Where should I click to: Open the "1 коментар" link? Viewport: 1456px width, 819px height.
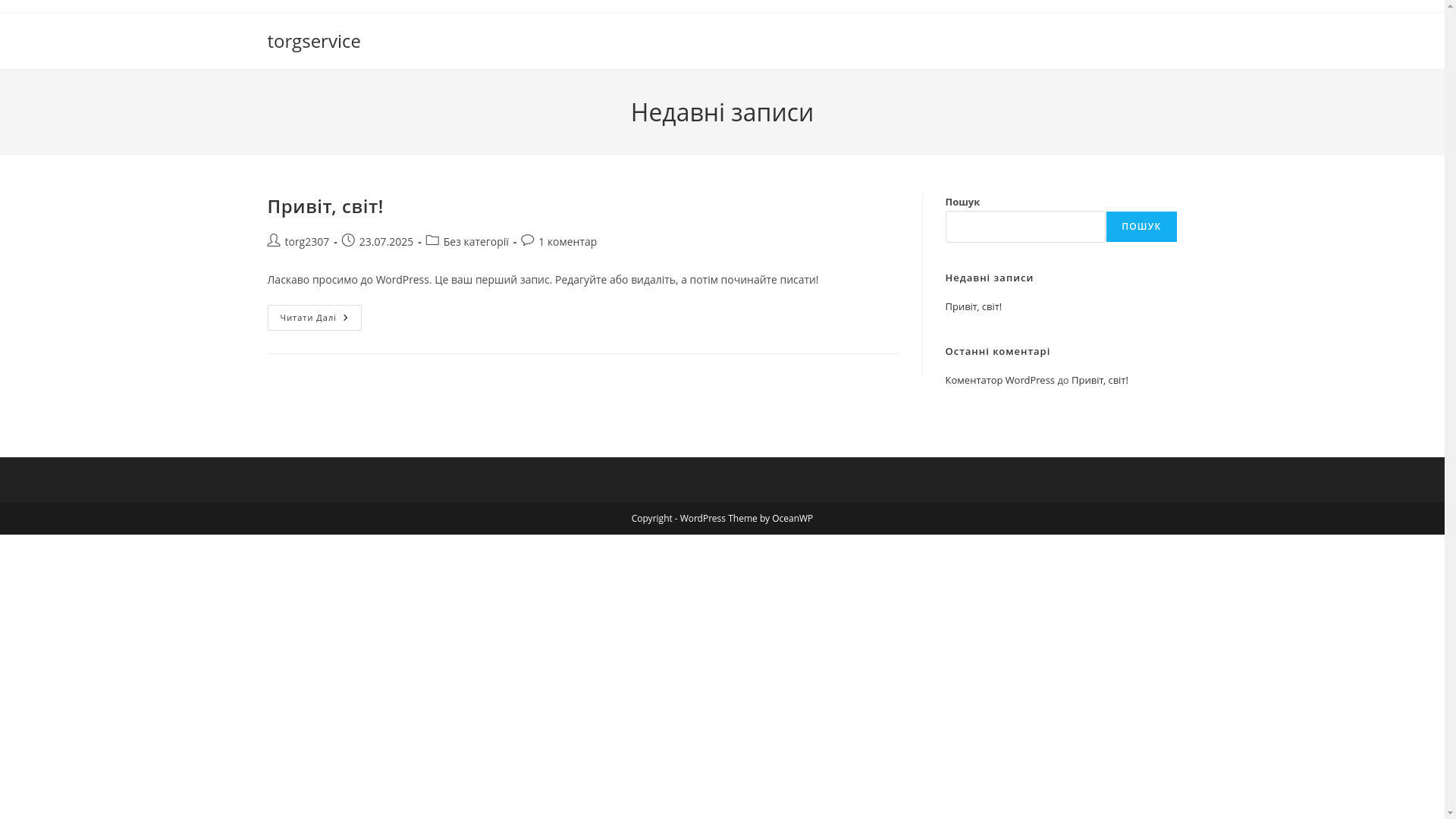(567, 242)
